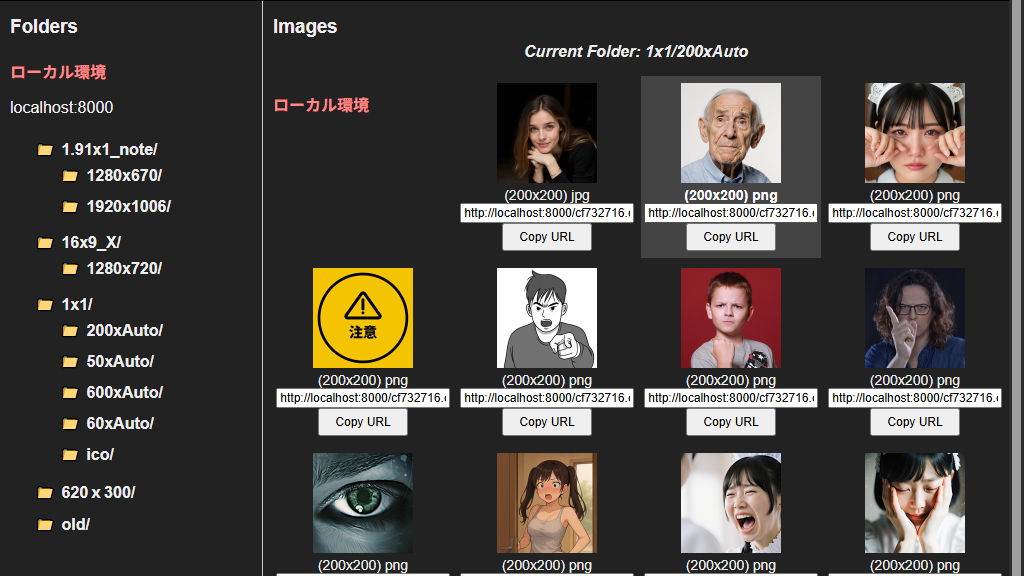Open the 1280x720/ folder
The image size is (1024, 576).
(x=124, y=269)
